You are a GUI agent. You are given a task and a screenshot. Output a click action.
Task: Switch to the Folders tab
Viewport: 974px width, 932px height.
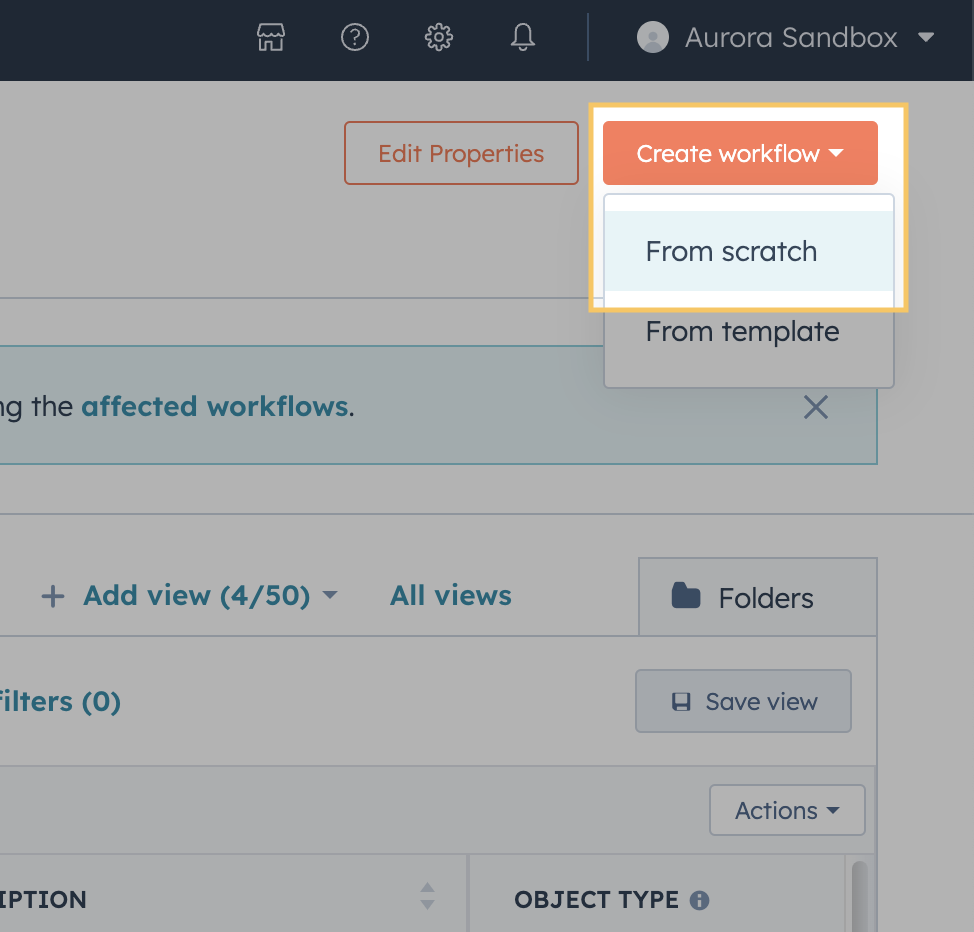point(757,597)
